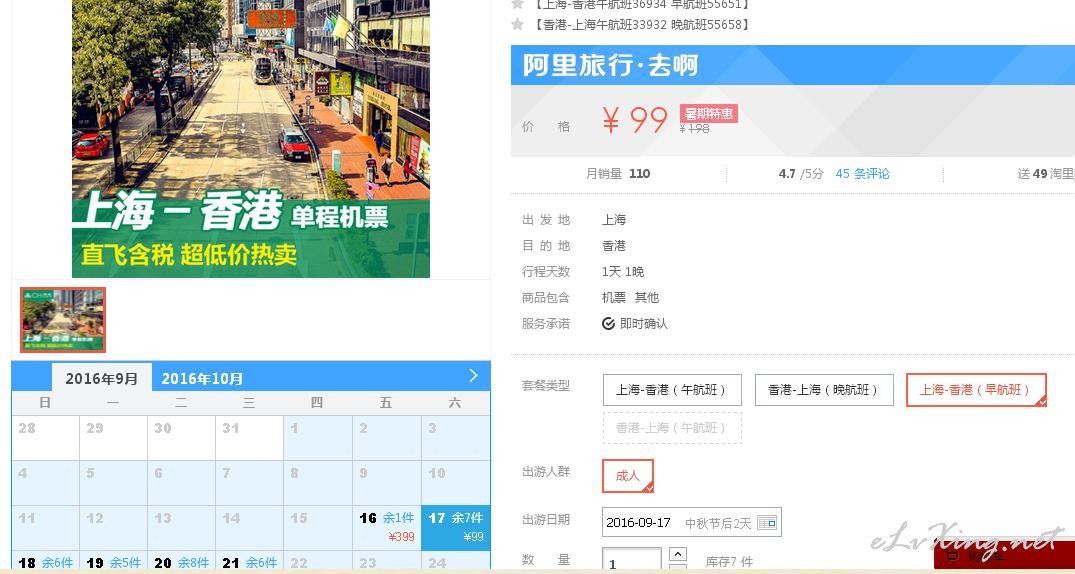Select the product thumbnail below main photo

[63, 320]
